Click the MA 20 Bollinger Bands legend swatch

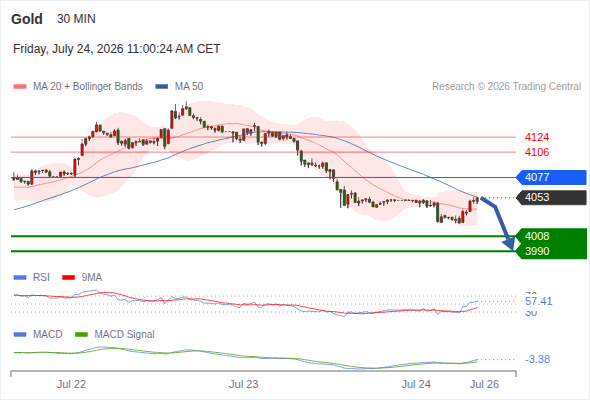point(20,87)
